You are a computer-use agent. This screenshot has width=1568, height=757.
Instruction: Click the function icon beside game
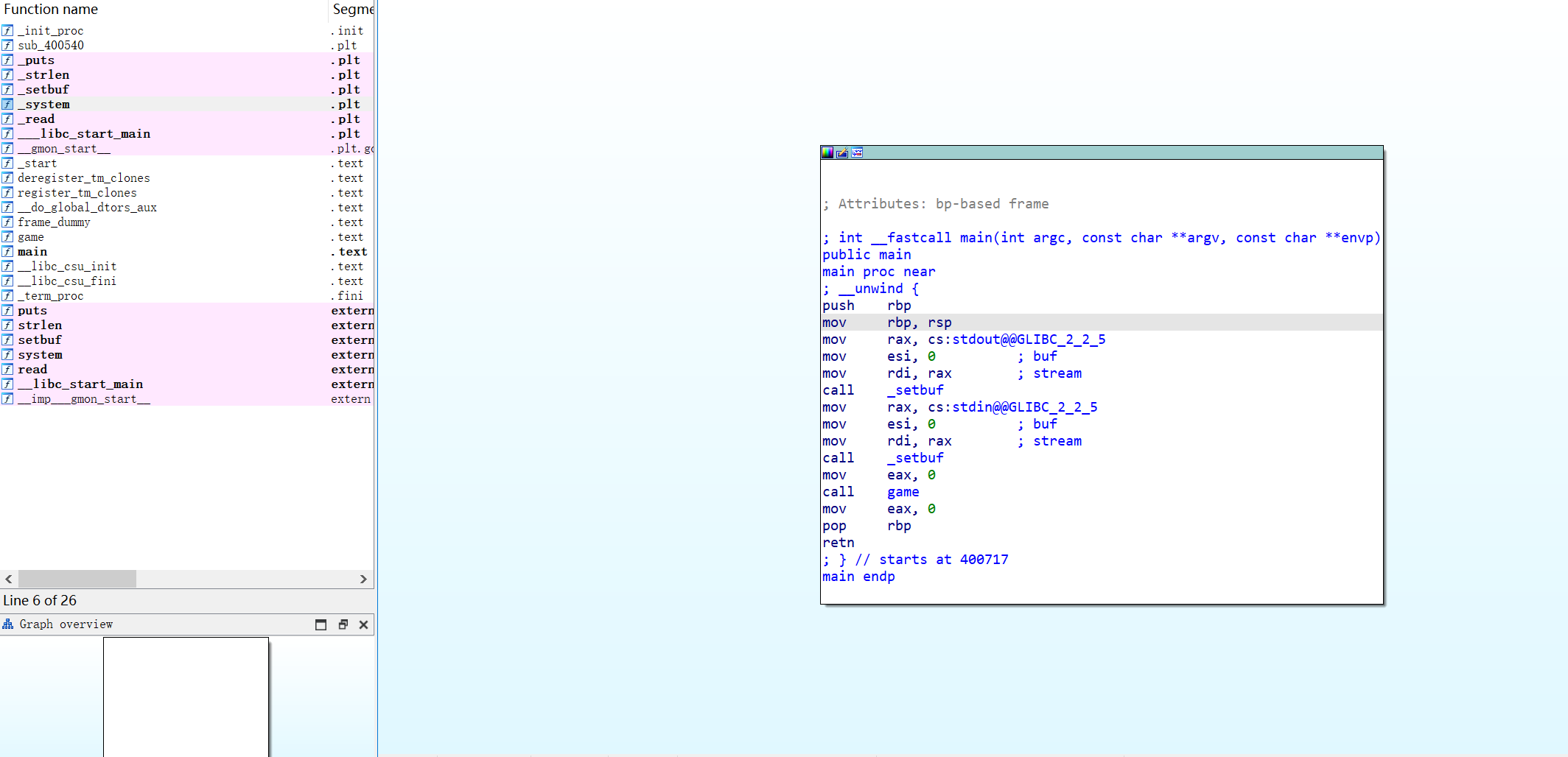[7, 237]
